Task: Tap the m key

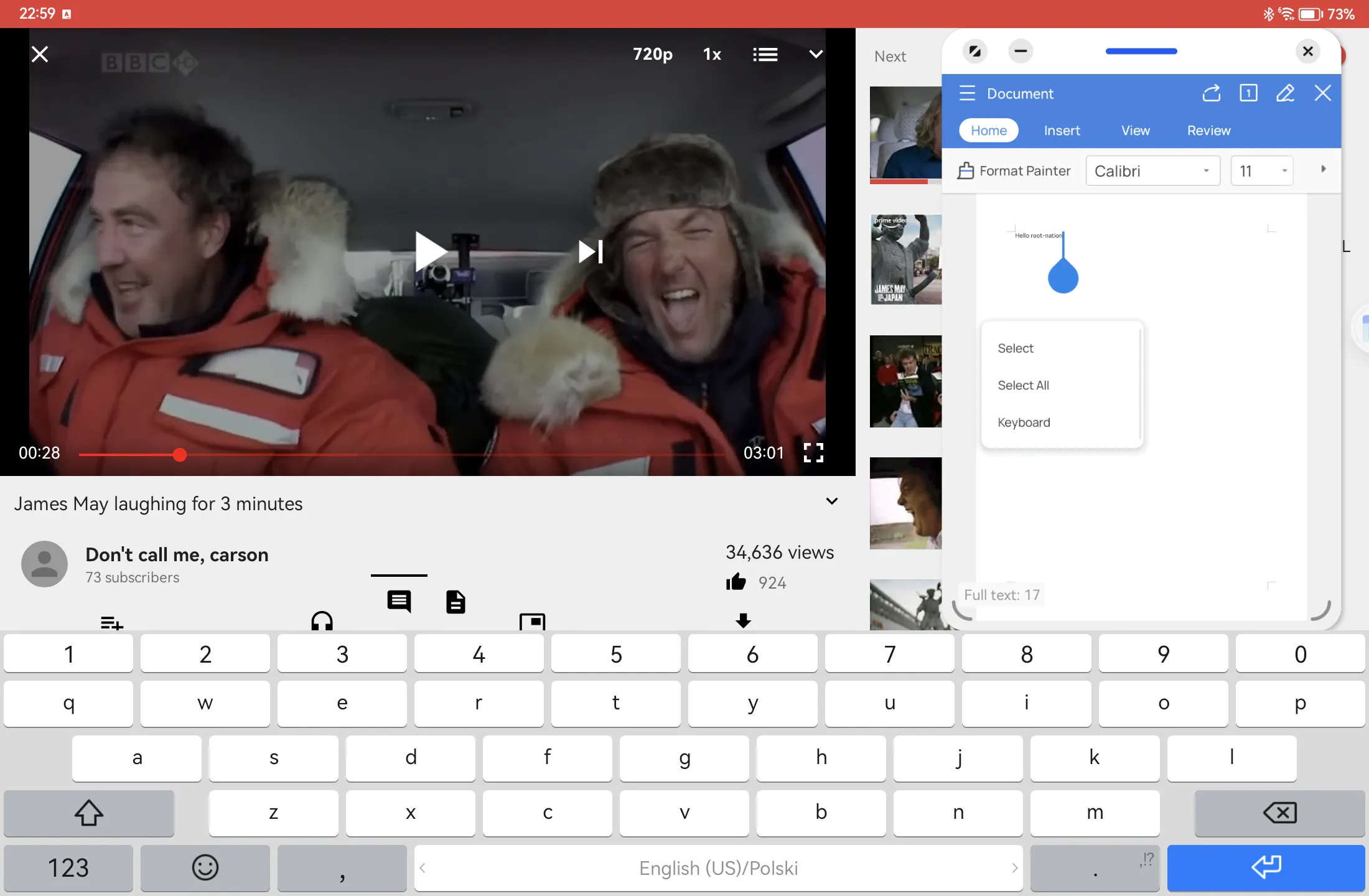Action: [x=1095, y=813]
